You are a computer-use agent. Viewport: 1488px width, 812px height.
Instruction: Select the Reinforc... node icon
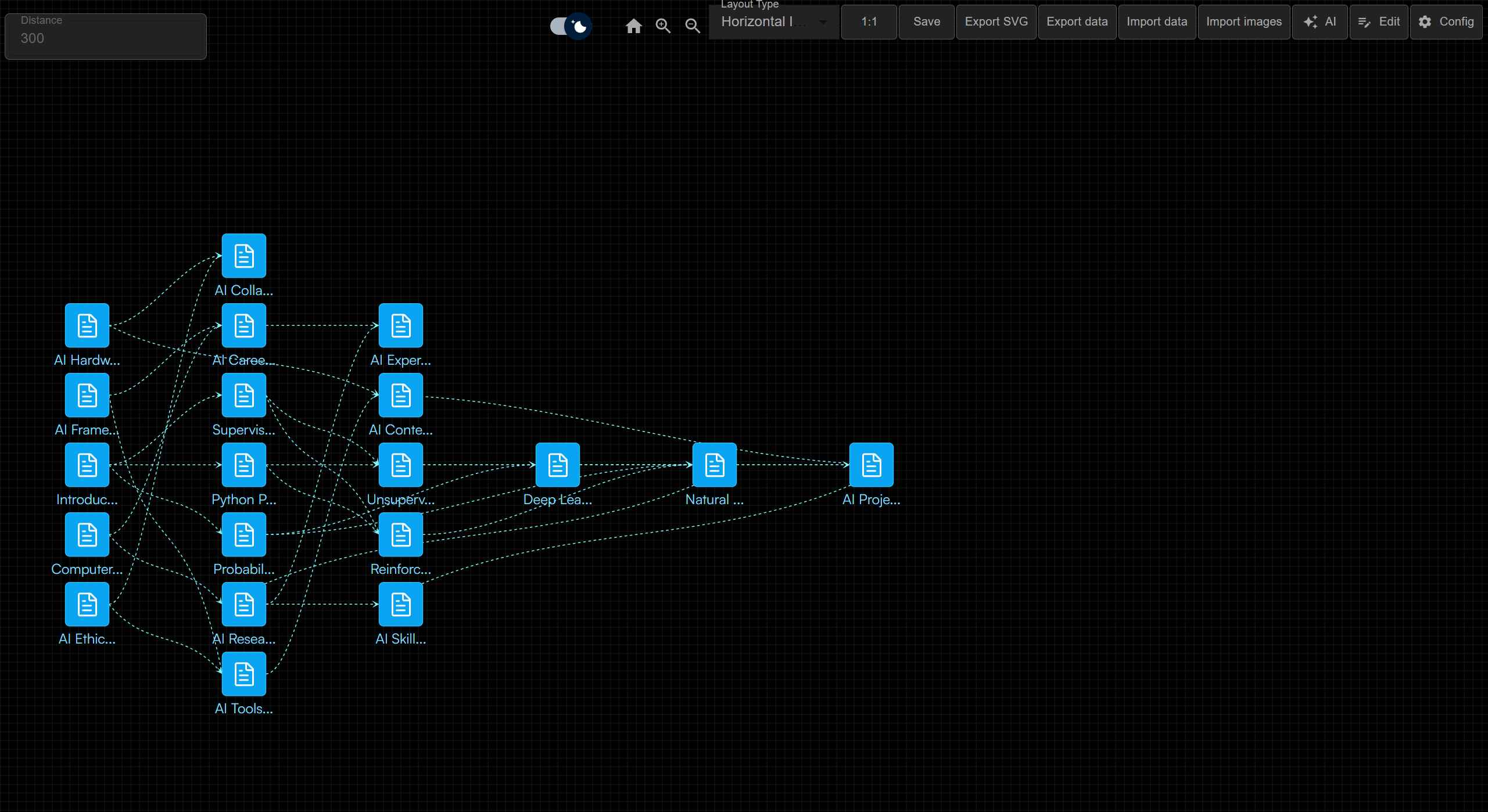coord(401,534)
